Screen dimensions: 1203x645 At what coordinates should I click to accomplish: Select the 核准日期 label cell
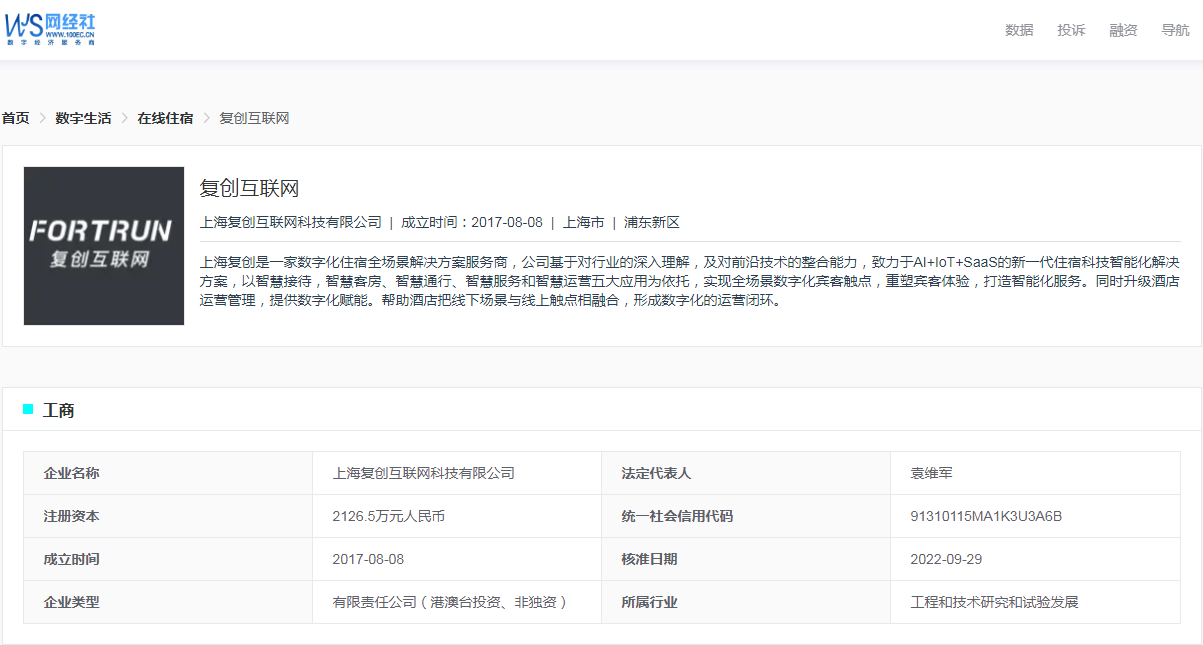746,559
